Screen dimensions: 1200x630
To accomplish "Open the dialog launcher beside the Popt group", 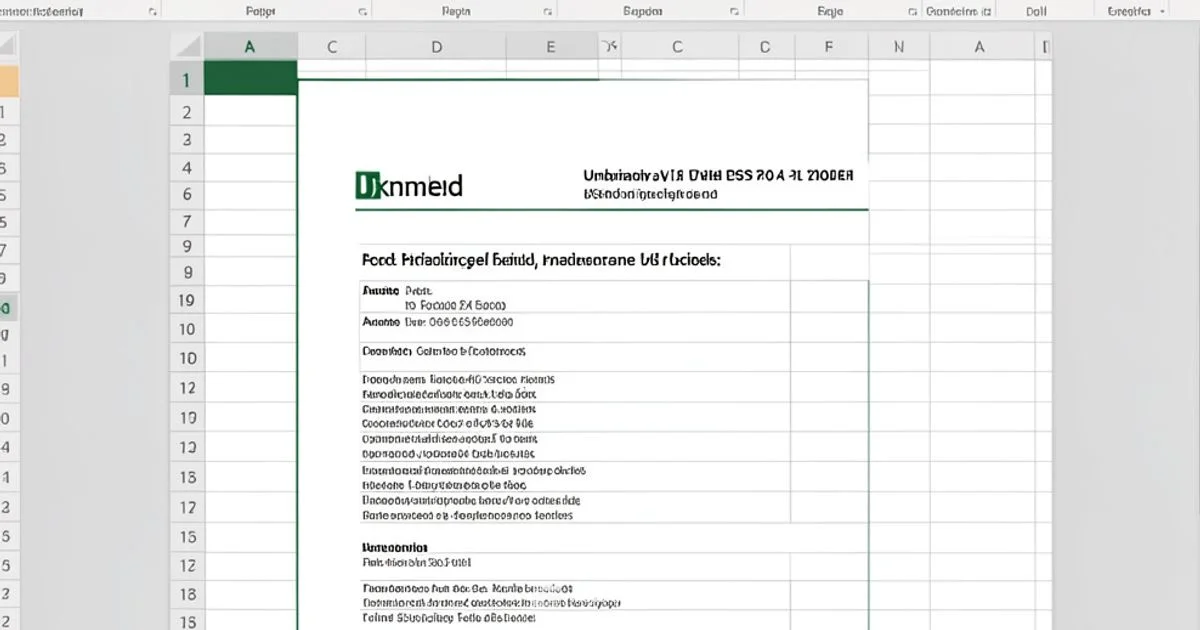I will coord(361,12).
